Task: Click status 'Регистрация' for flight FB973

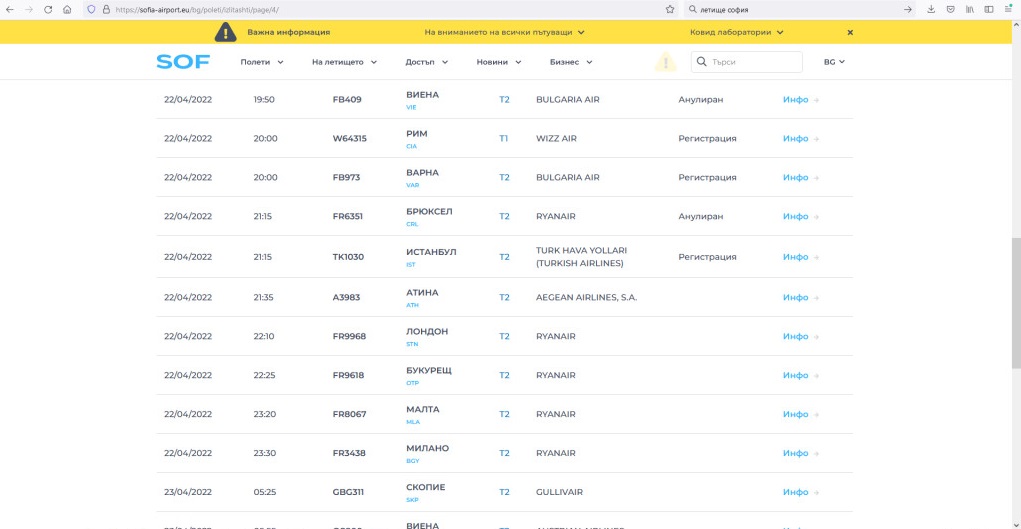Action: point(707,177)
